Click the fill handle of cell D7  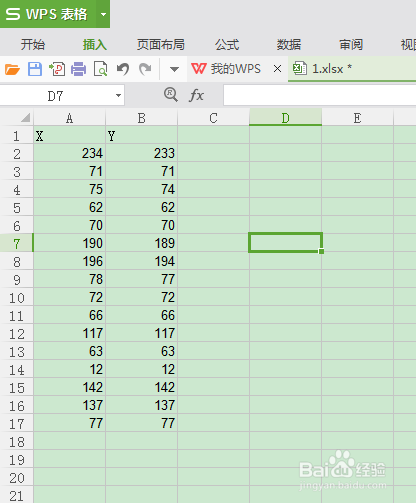tap(321, 251)
